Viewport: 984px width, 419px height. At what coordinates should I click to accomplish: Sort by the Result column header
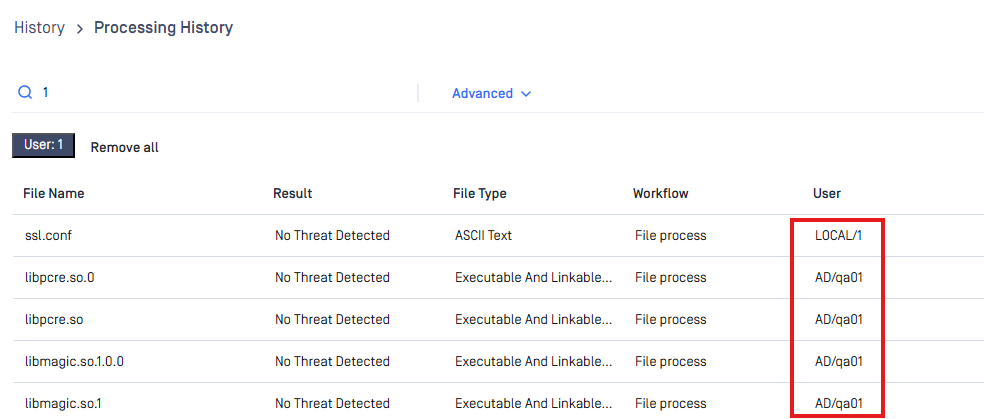(292, 193)
